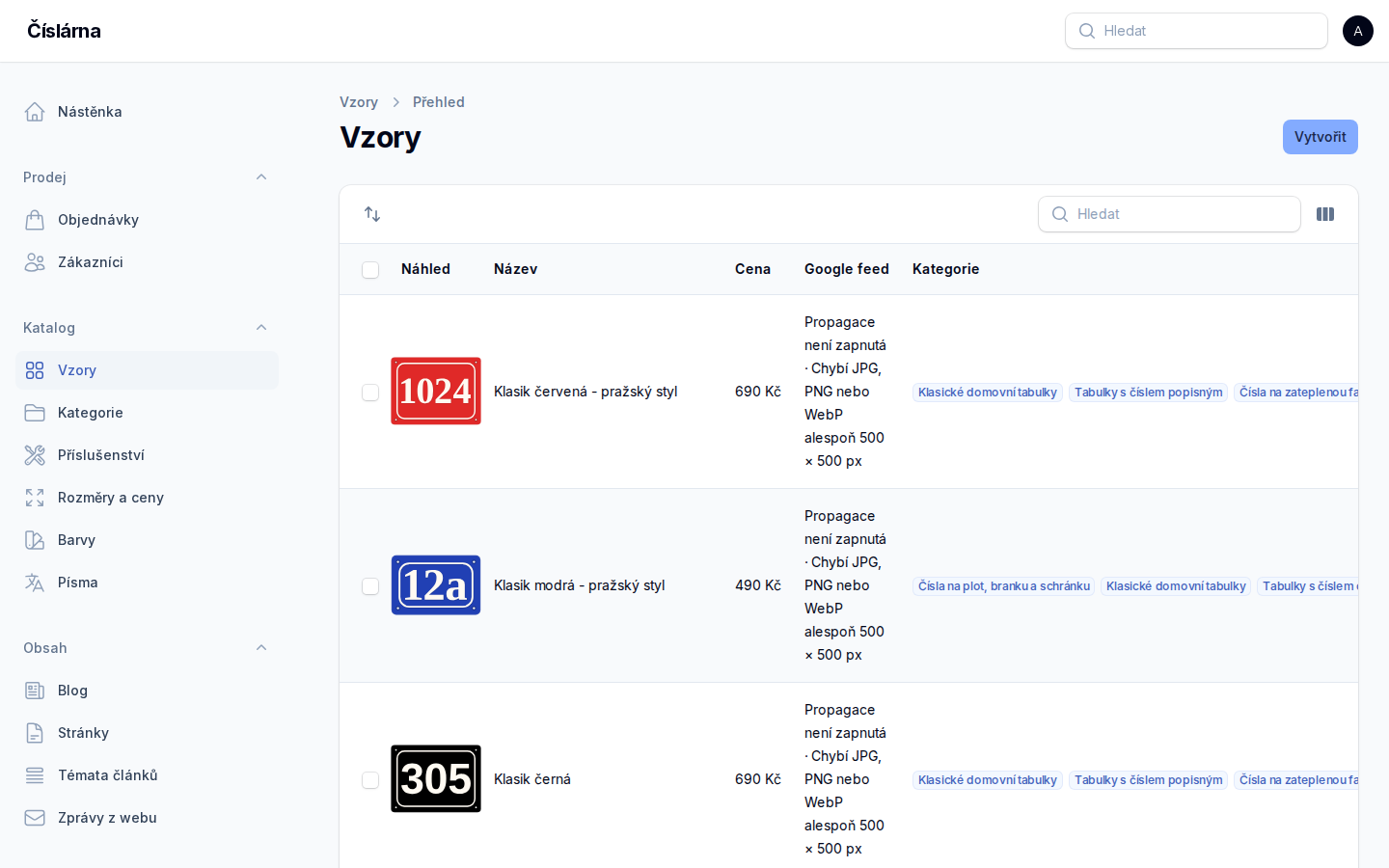
Task: Click the Klasik modrá 490 Kč price
Action: coord(758,585)
